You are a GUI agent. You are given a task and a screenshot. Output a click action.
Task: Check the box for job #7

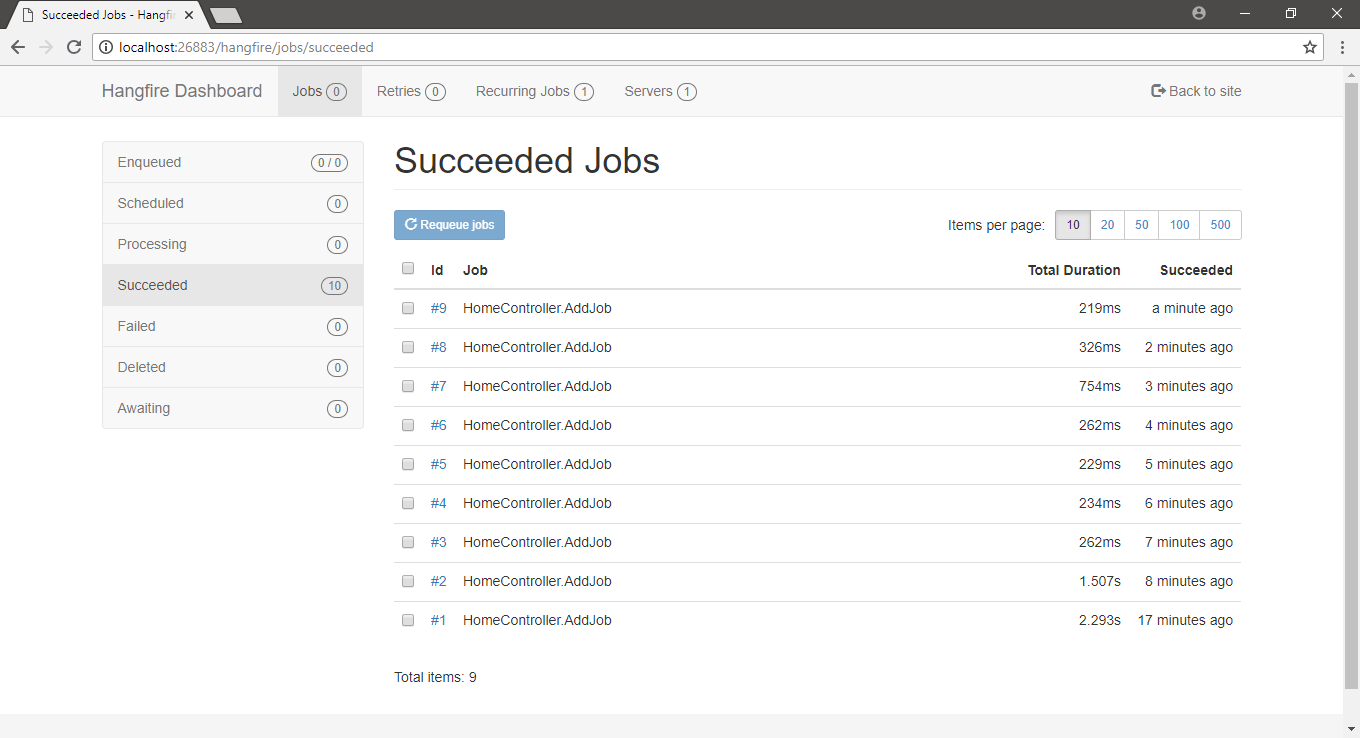pyautogui.click(x=408, y=386)
